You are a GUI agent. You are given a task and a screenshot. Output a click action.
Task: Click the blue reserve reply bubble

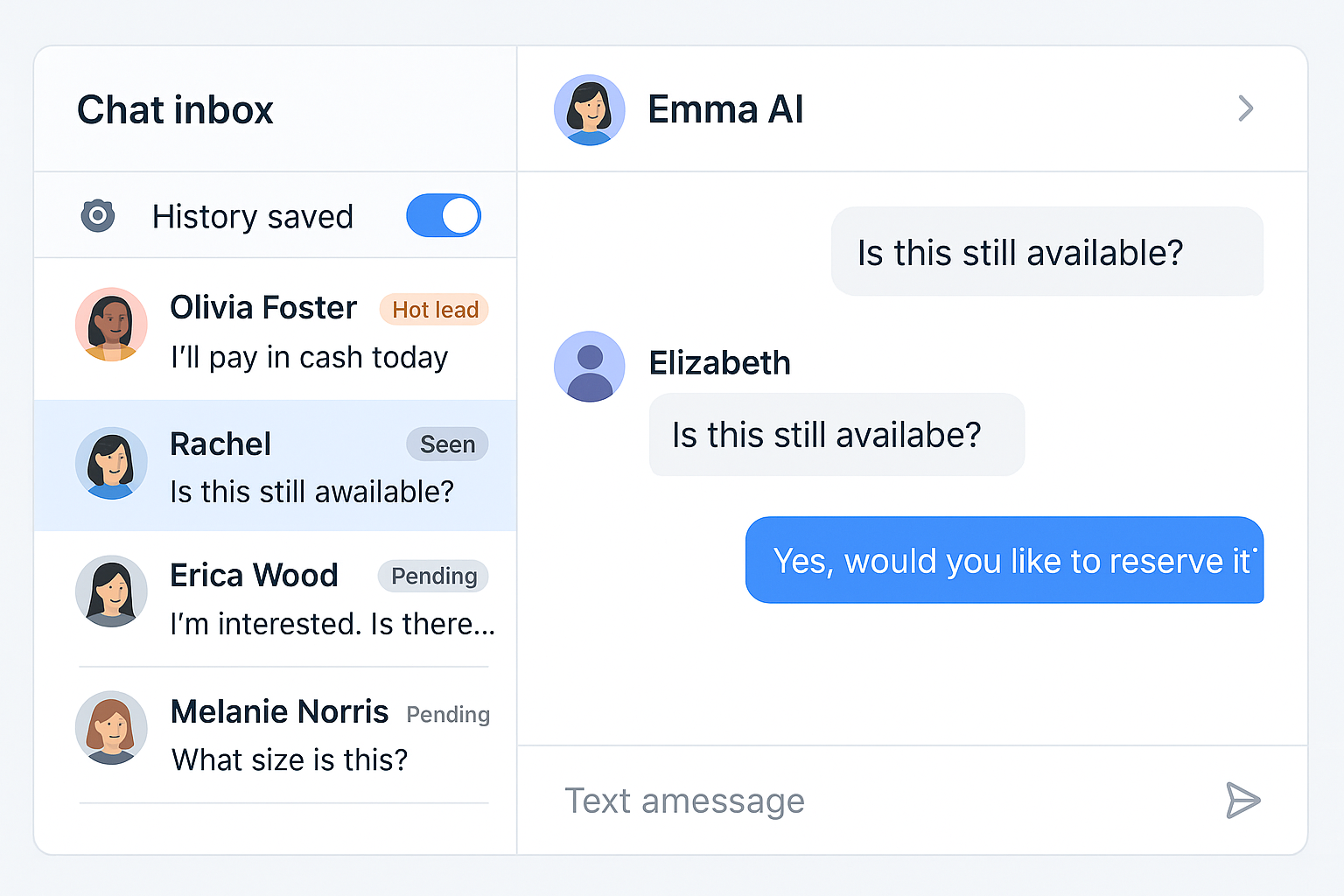[x=1004, y=560]
